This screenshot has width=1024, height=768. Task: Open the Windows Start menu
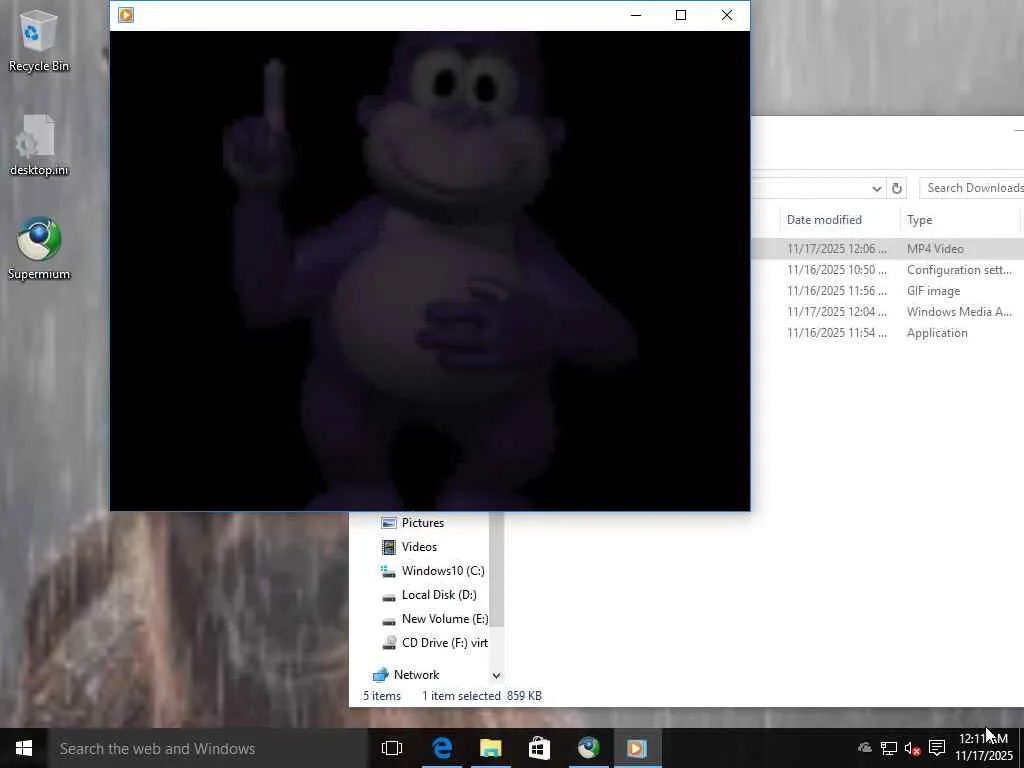(24, 748)
